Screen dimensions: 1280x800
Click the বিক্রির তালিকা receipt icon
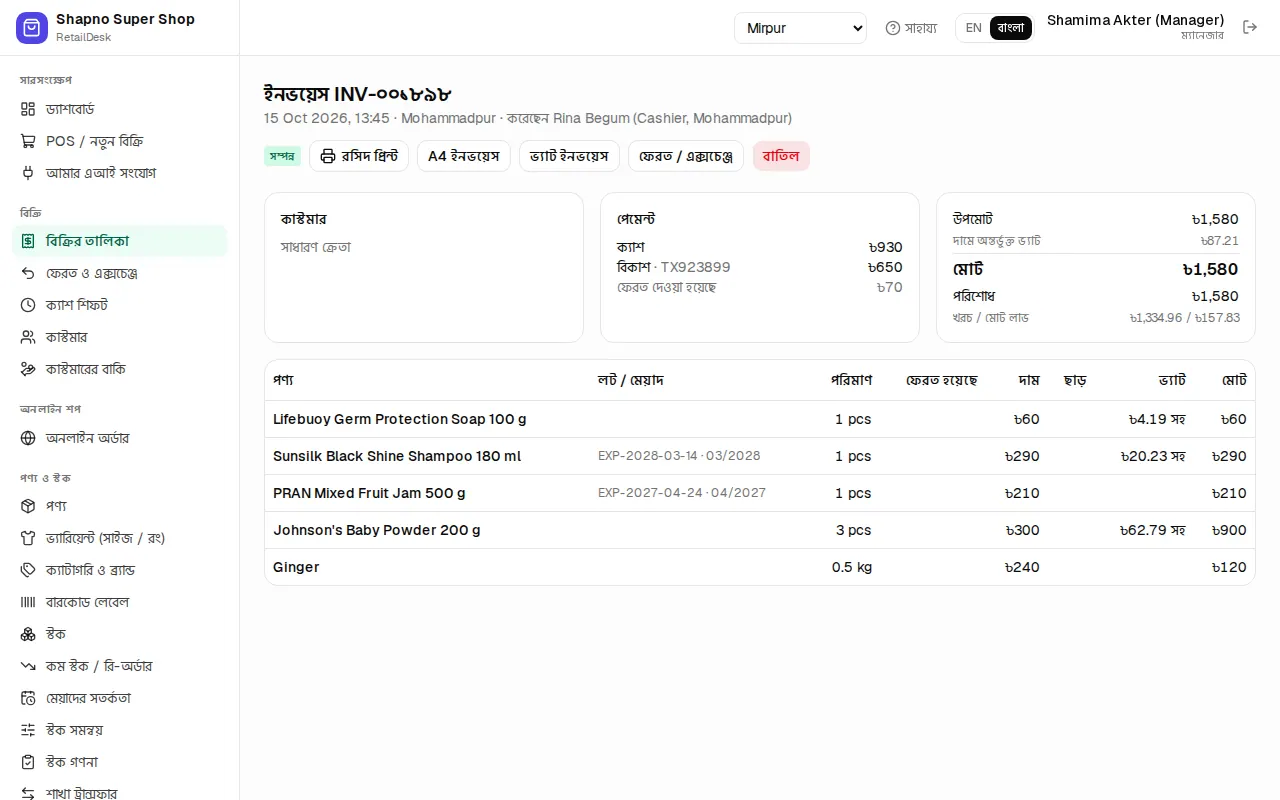pyautogui.click(x=28, y=241)
